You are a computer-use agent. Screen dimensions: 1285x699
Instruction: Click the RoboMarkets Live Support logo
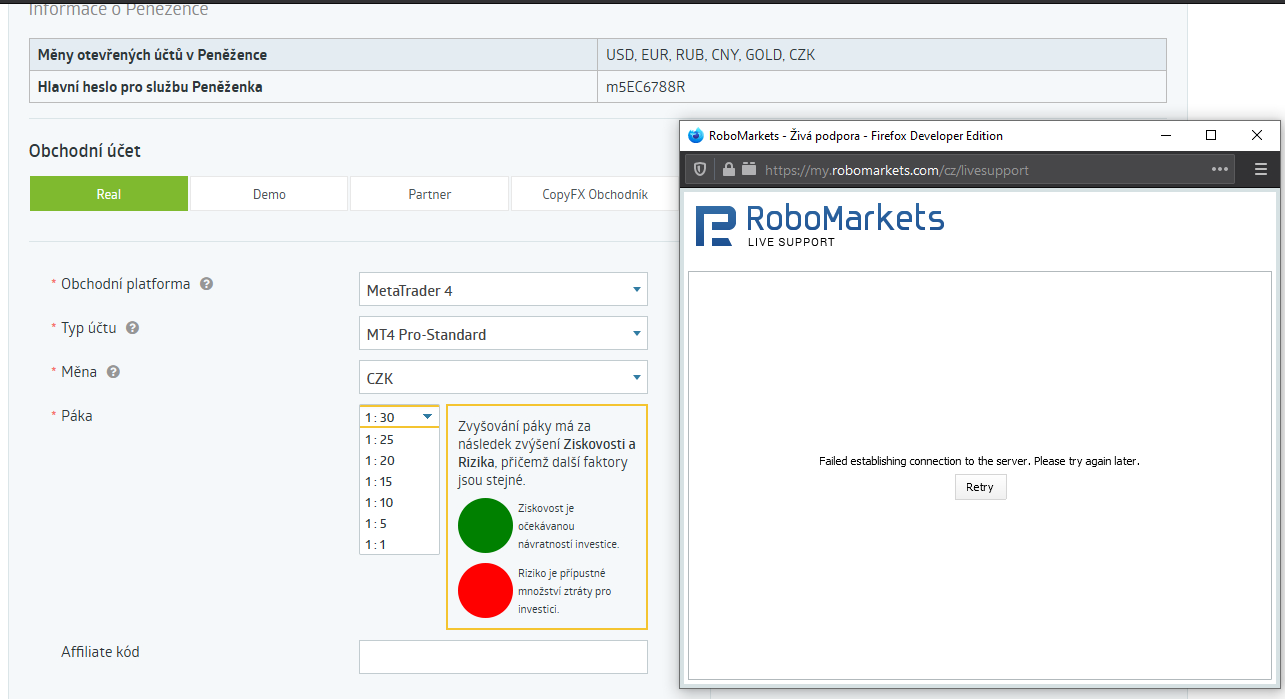pos(820,226)
